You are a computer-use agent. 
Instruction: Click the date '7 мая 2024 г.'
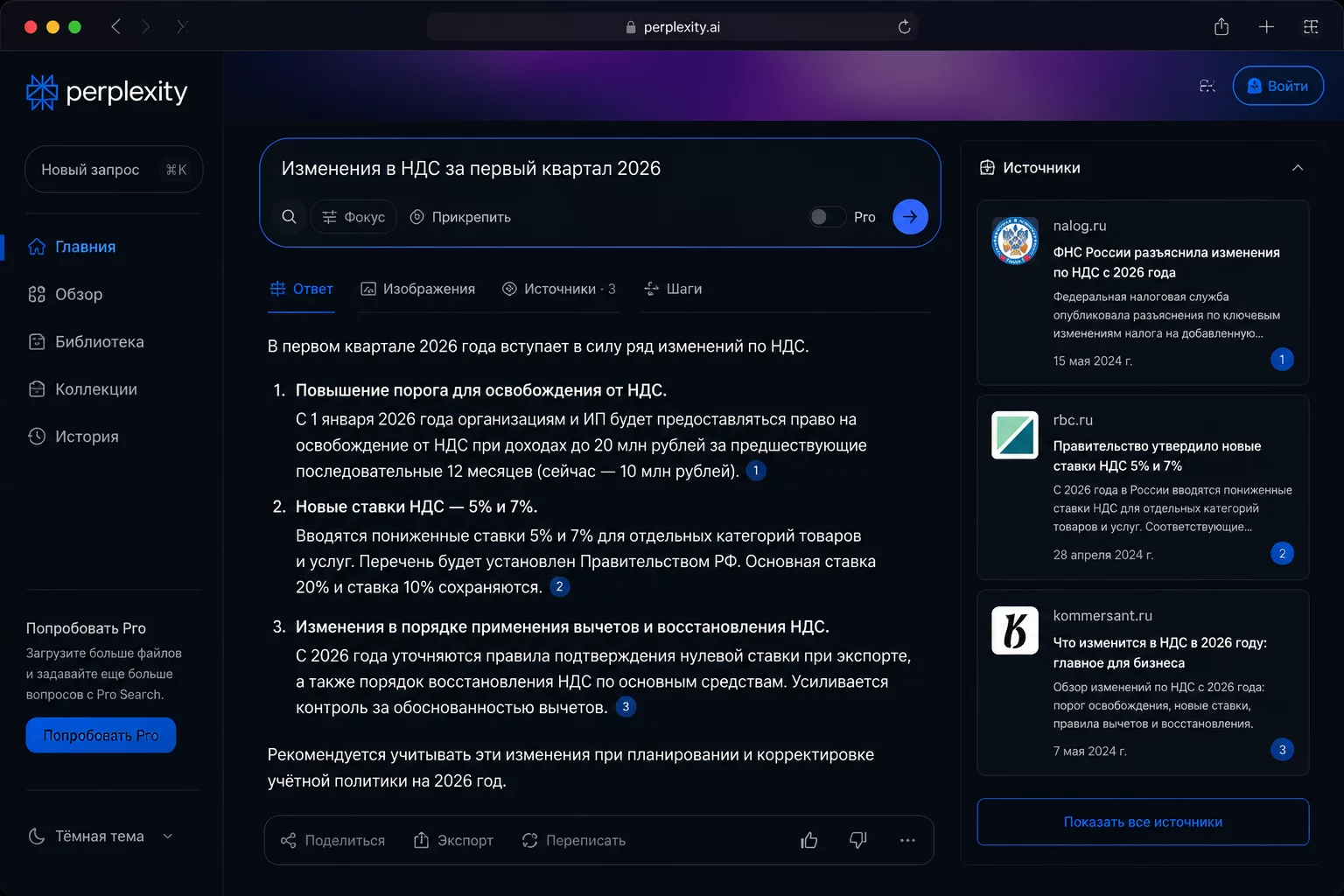[1089, 751]
